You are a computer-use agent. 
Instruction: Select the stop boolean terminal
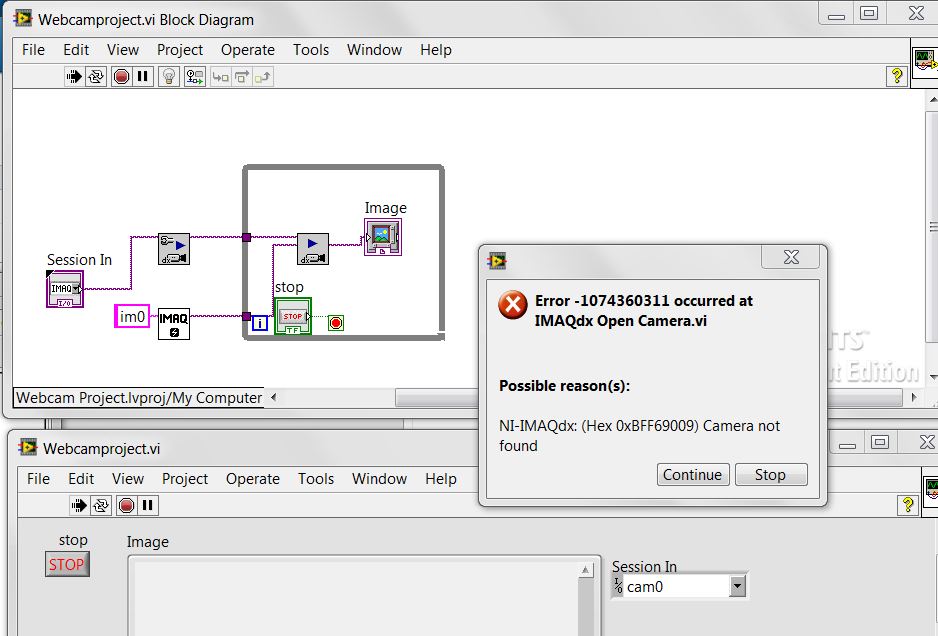[293, 316]
